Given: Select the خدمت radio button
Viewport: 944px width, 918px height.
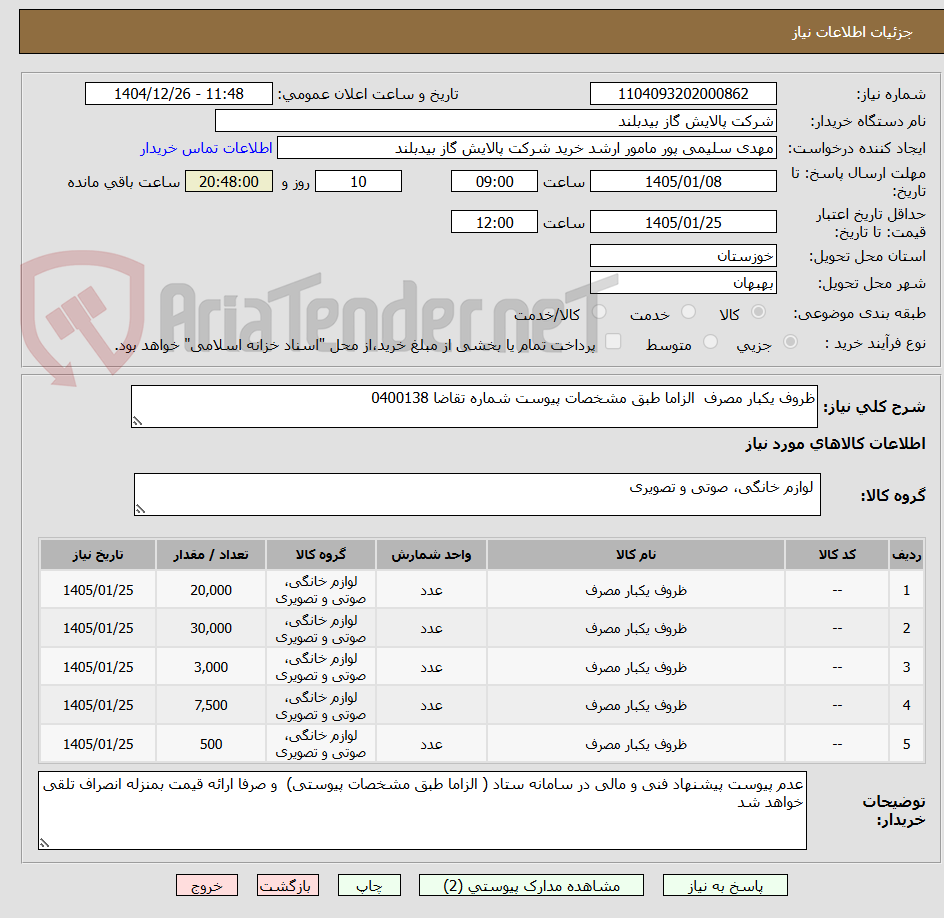Looking at the screenshot, I should click(688, 311).
